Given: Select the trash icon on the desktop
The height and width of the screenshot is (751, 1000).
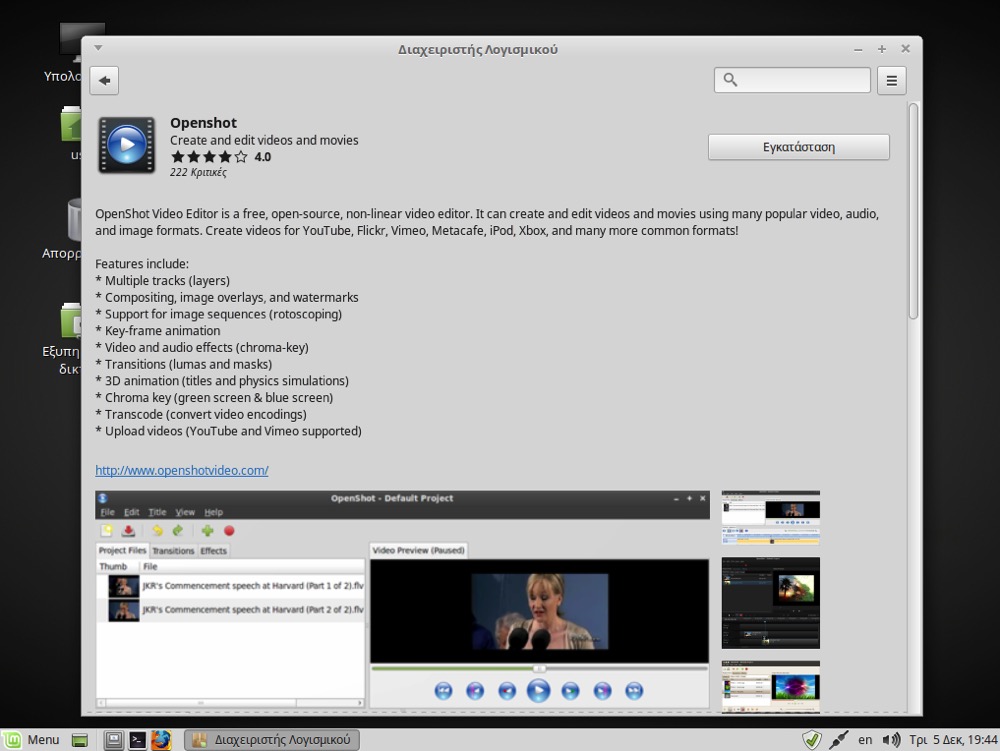Looking at the screenshot, I should pos(75,220).
